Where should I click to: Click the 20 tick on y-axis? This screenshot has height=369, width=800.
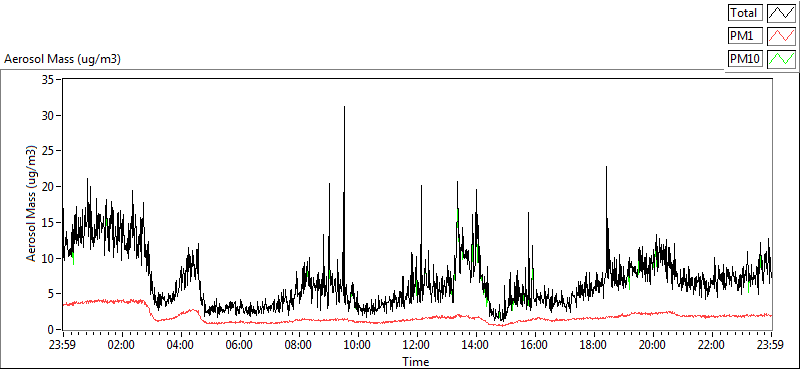pyautogui.click(x=49, y=187)
